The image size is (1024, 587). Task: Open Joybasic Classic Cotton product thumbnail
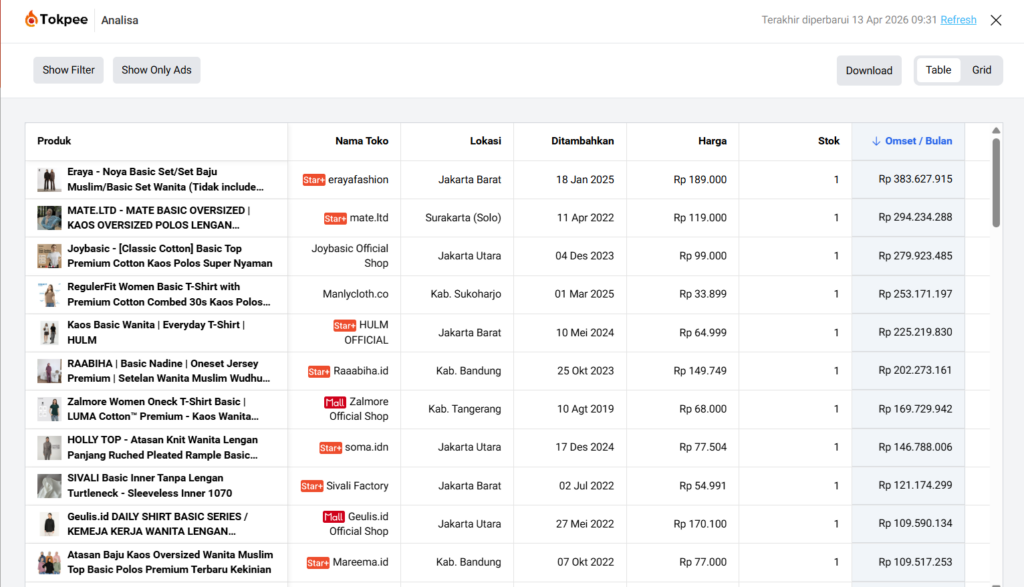49,256
